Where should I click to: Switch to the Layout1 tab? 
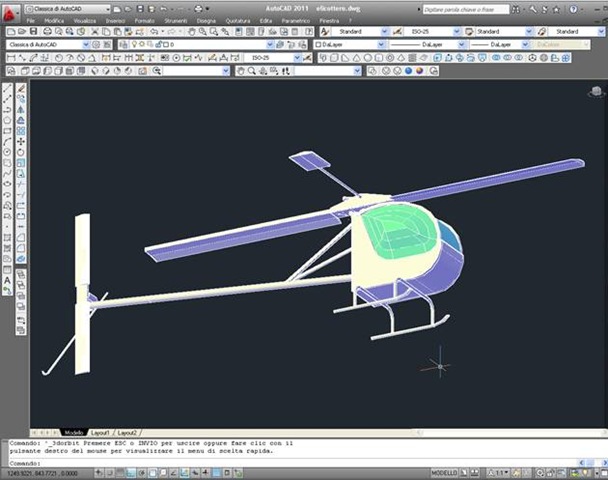pyautogui.click(x=101, y=432)
